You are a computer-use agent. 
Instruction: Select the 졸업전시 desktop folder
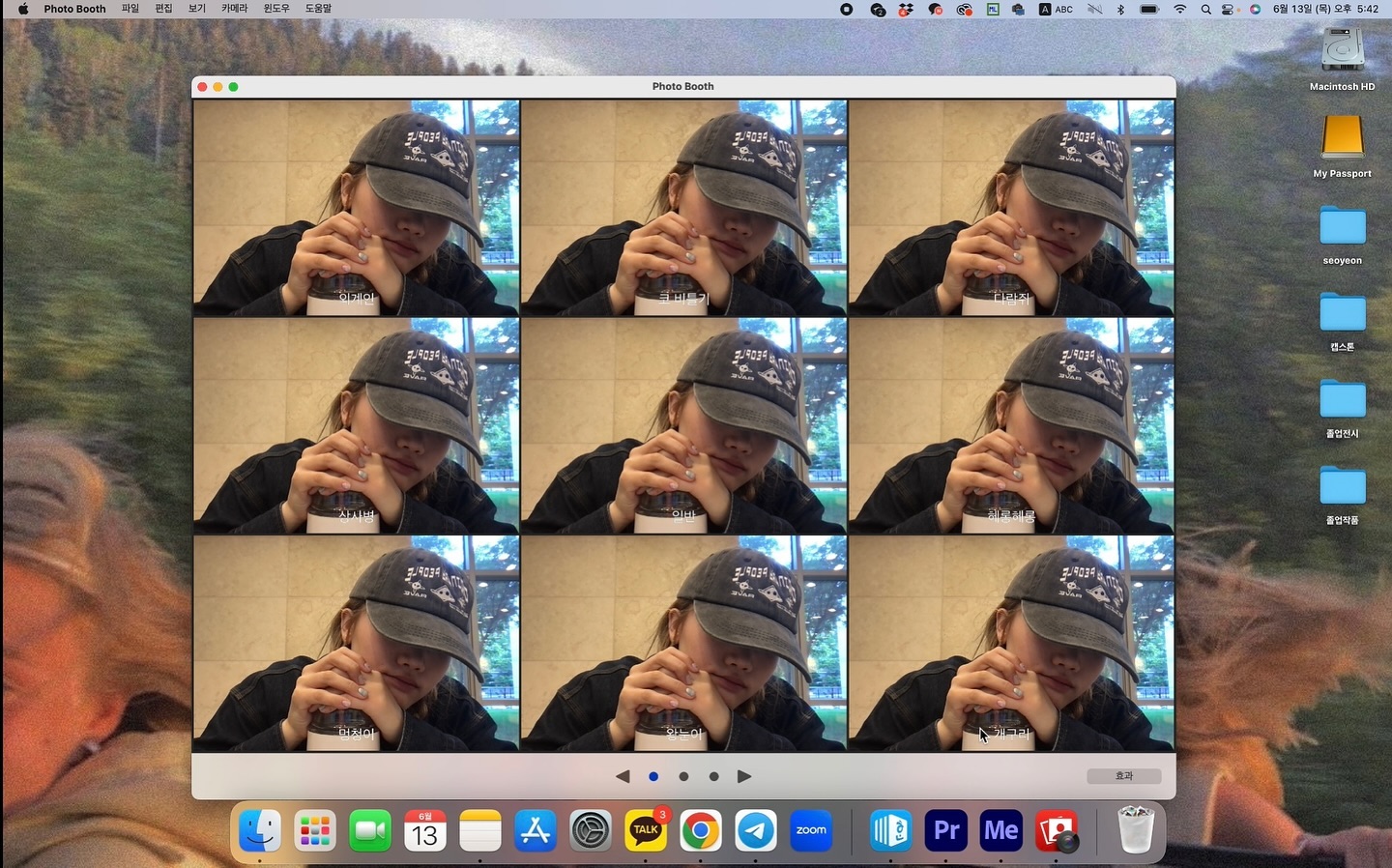[1343, 399]
